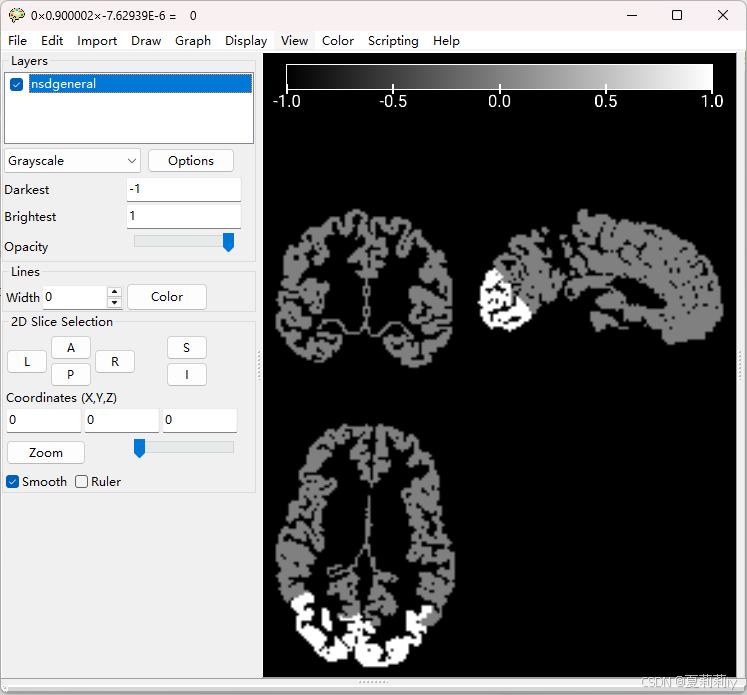Click the R right slice button
The height and width of the screenshot is (695, 747).
pos(115,362)
